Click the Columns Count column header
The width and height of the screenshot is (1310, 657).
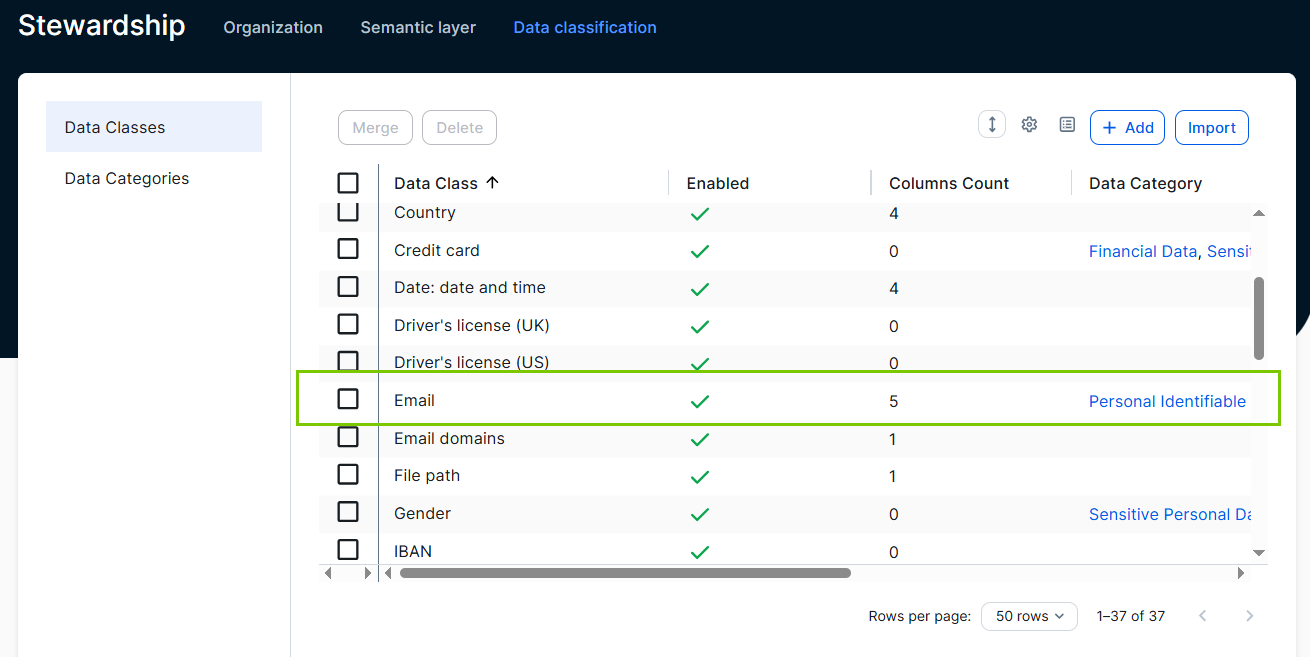point(949,183)
